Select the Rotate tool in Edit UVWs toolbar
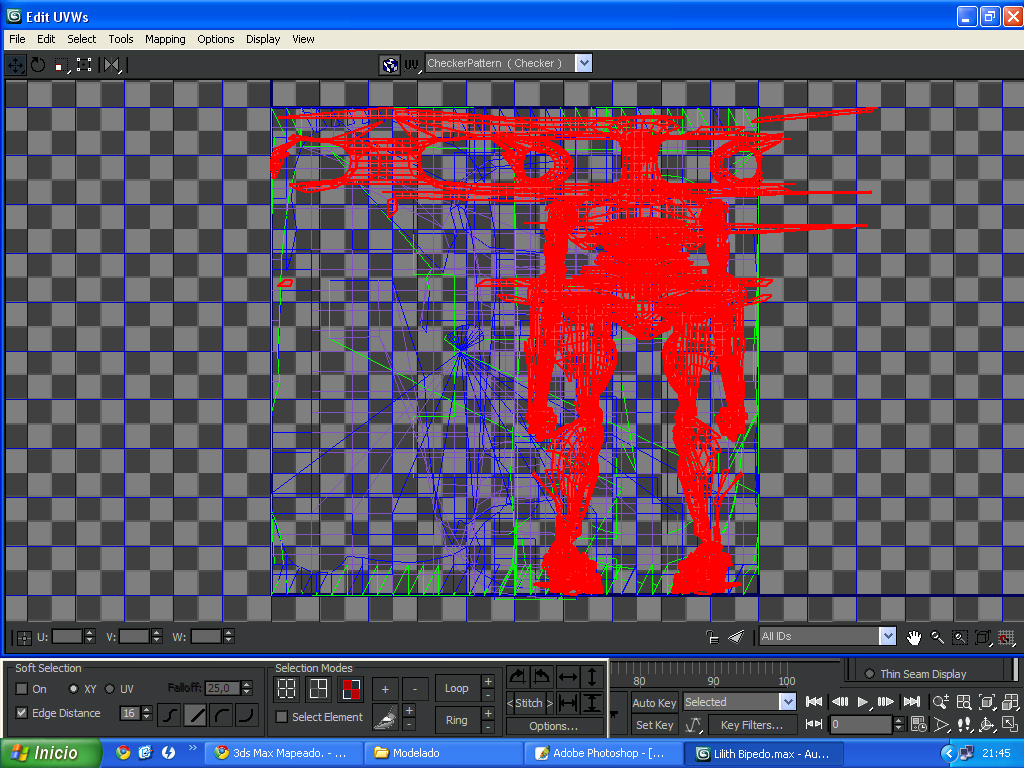Image resolution: width=1024 pixels, height=768 pixels. pos(38,65)
